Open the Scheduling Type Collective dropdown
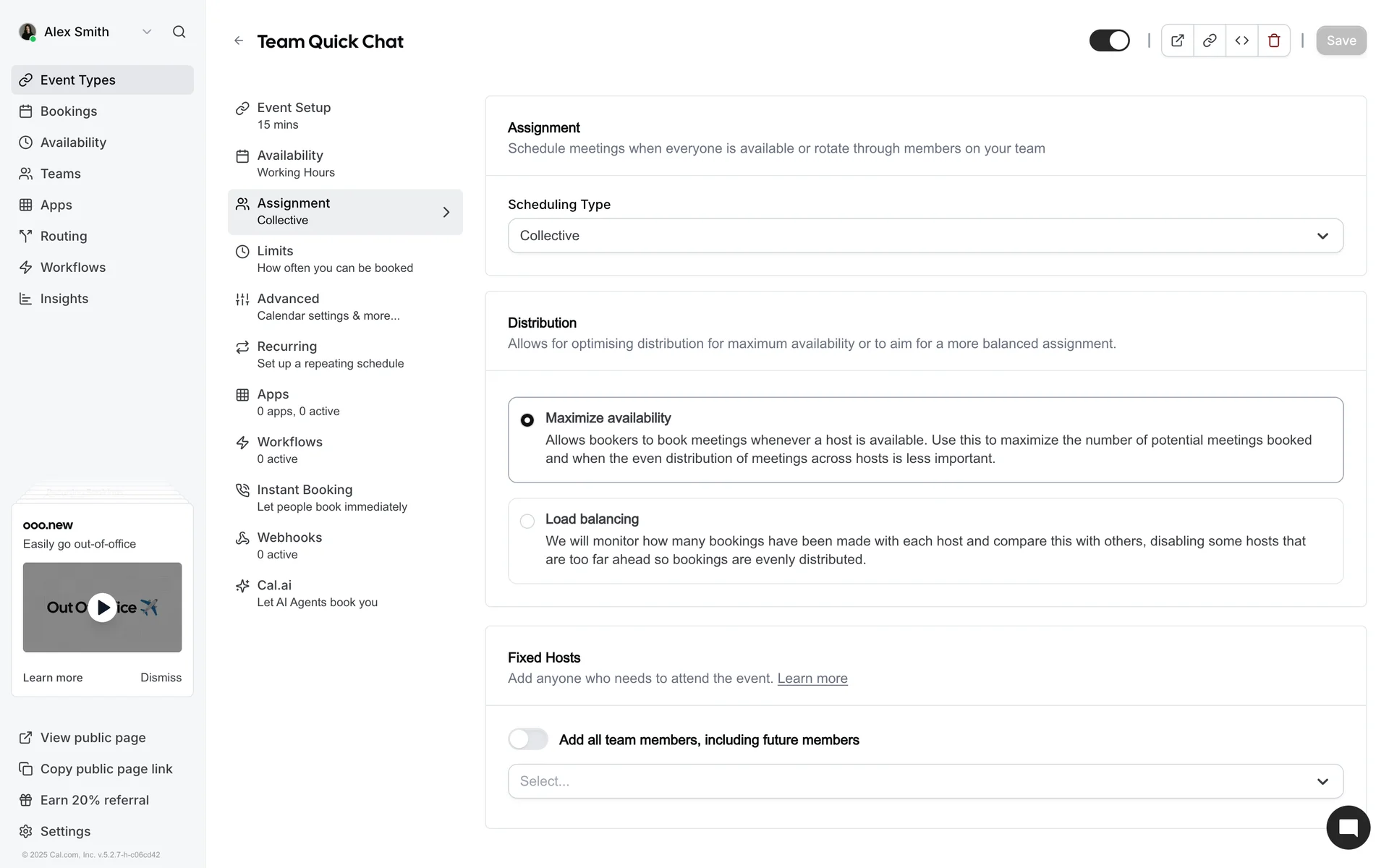This screenshot has width=1389, height=868. click(925, 236)
